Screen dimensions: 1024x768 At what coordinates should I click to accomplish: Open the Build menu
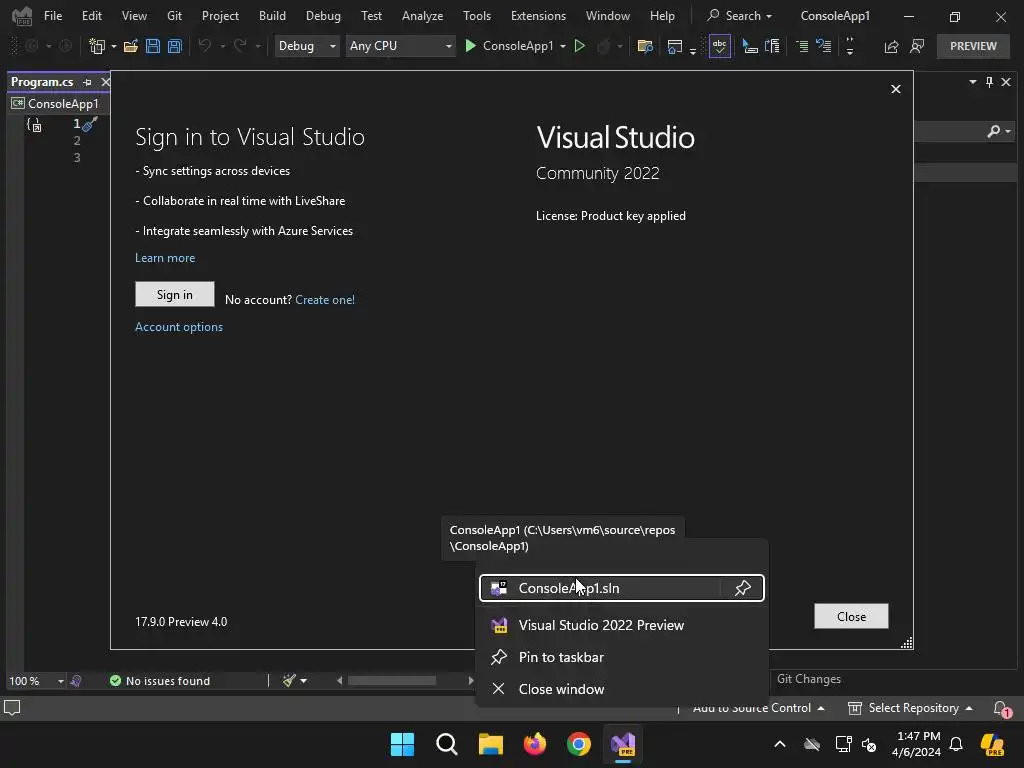click(272, 16)
